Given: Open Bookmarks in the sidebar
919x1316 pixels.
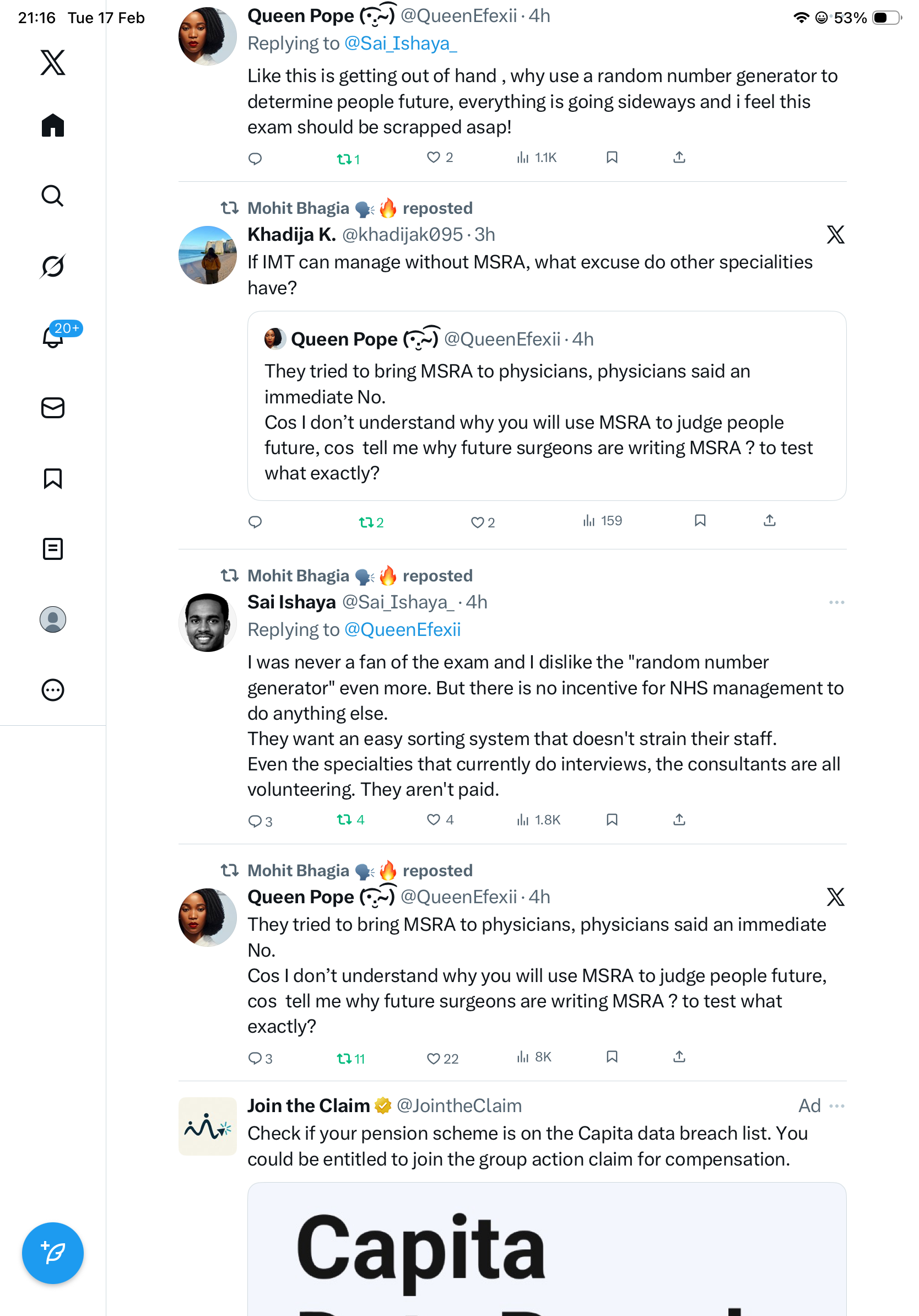Looking at the screenshot, I should pyautogui.click(x=53, y=478).
